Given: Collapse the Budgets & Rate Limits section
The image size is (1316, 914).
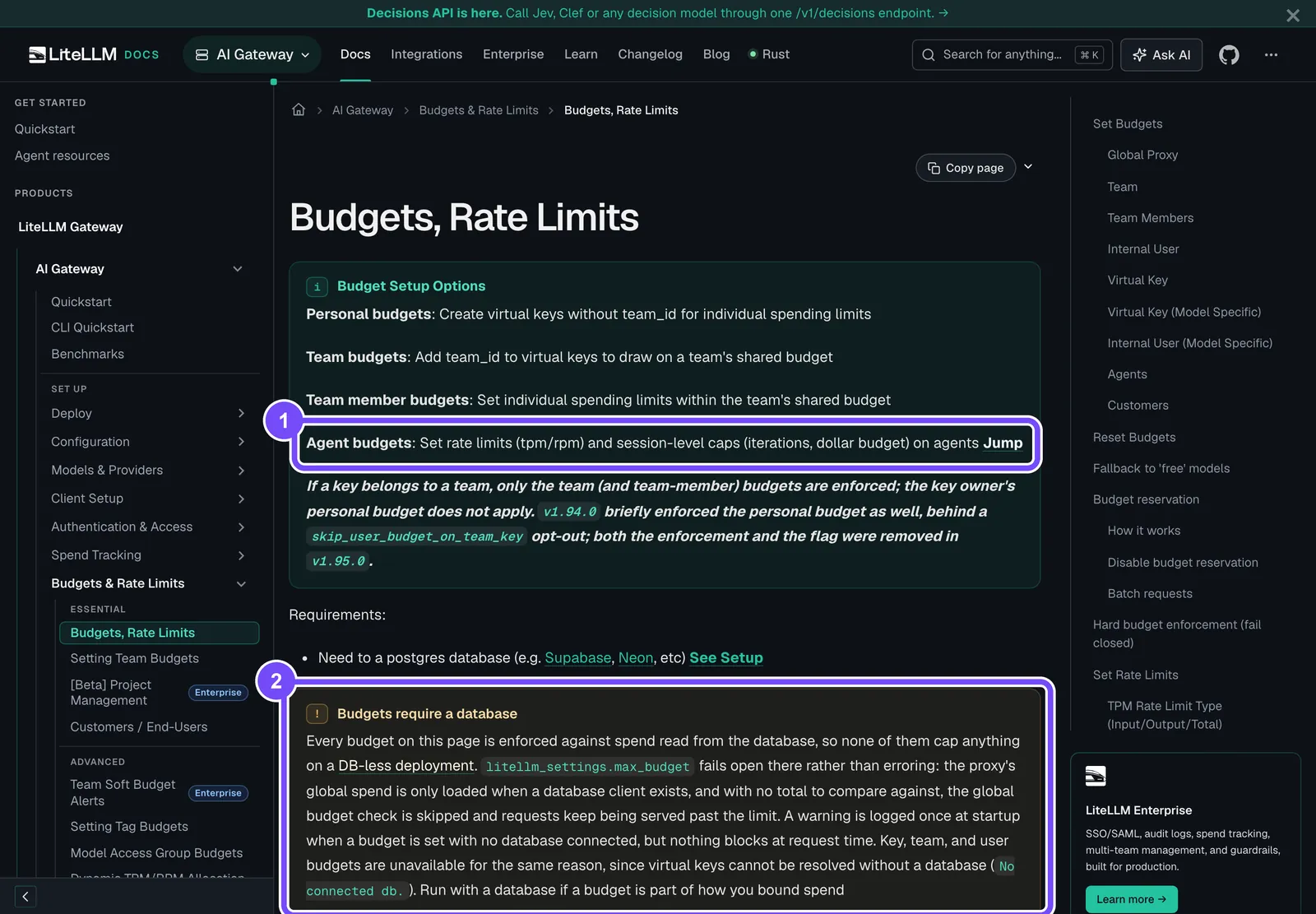Looking at the screenshot, I should [241, 583].
